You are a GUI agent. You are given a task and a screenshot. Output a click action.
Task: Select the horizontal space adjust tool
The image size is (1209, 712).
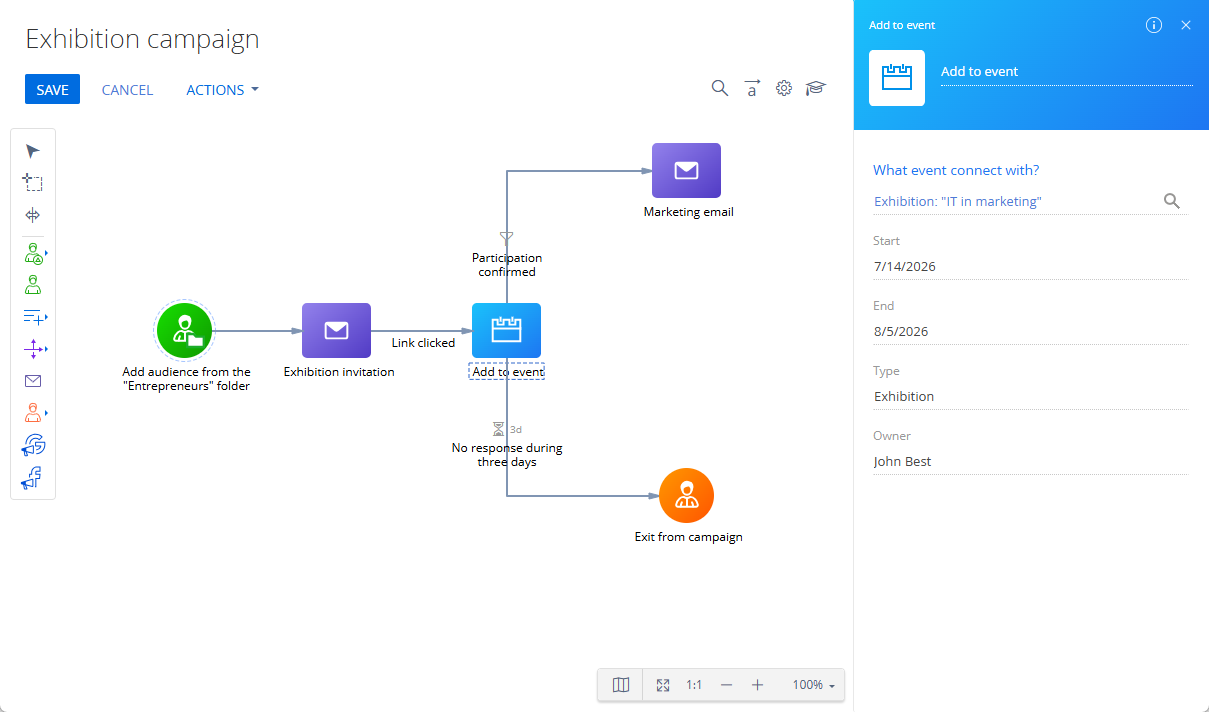click(33, 215)
